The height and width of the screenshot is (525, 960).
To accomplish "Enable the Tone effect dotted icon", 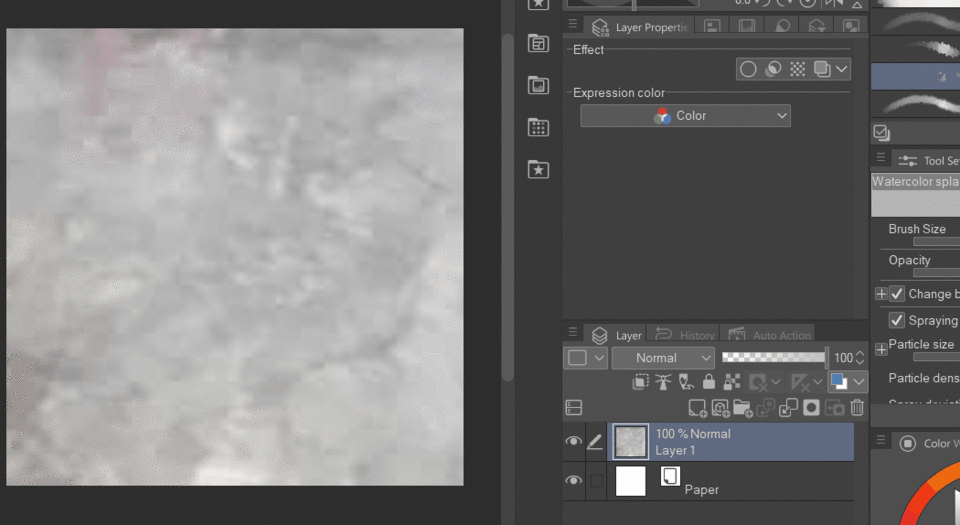I will pos(797,69).
